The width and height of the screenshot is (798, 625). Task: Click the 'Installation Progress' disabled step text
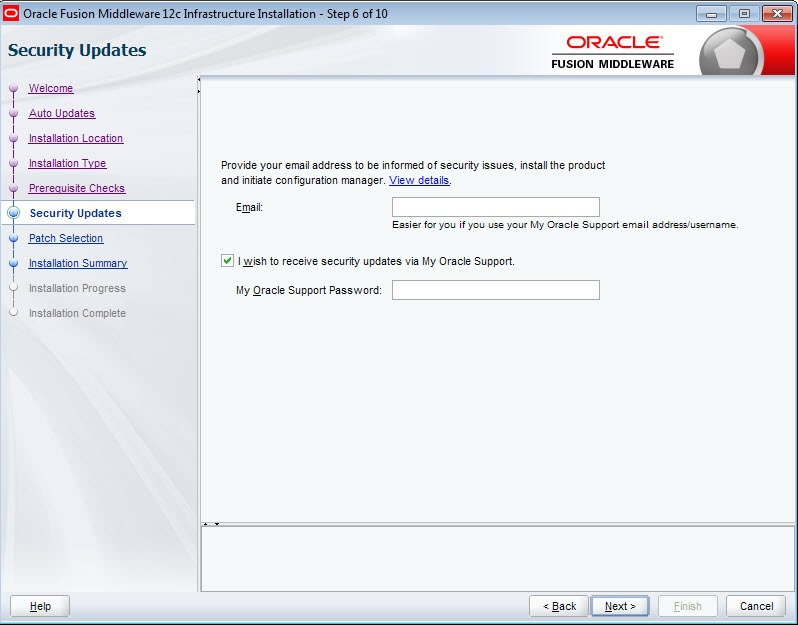(77, 288)
